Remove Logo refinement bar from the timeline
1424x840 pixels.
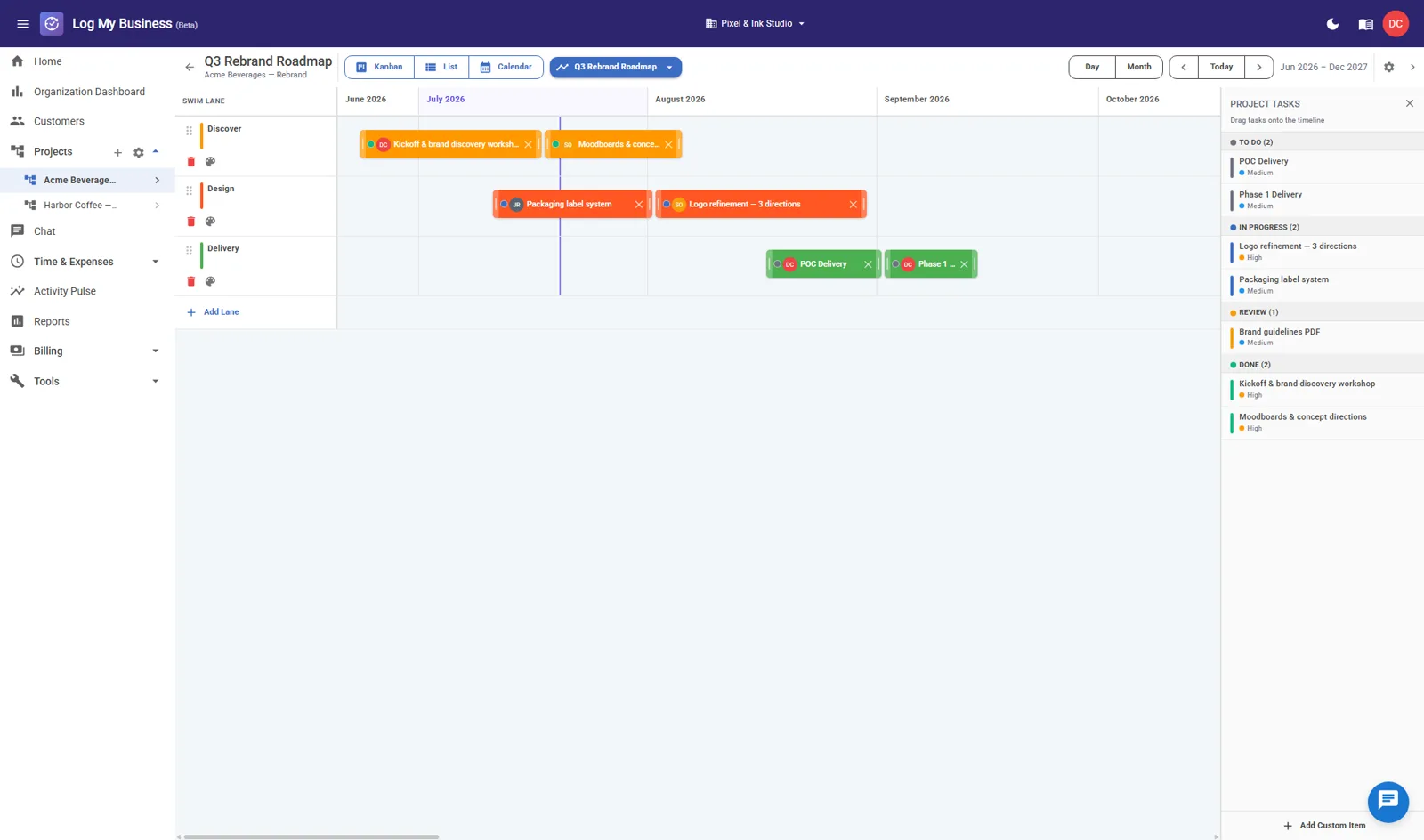853,205
